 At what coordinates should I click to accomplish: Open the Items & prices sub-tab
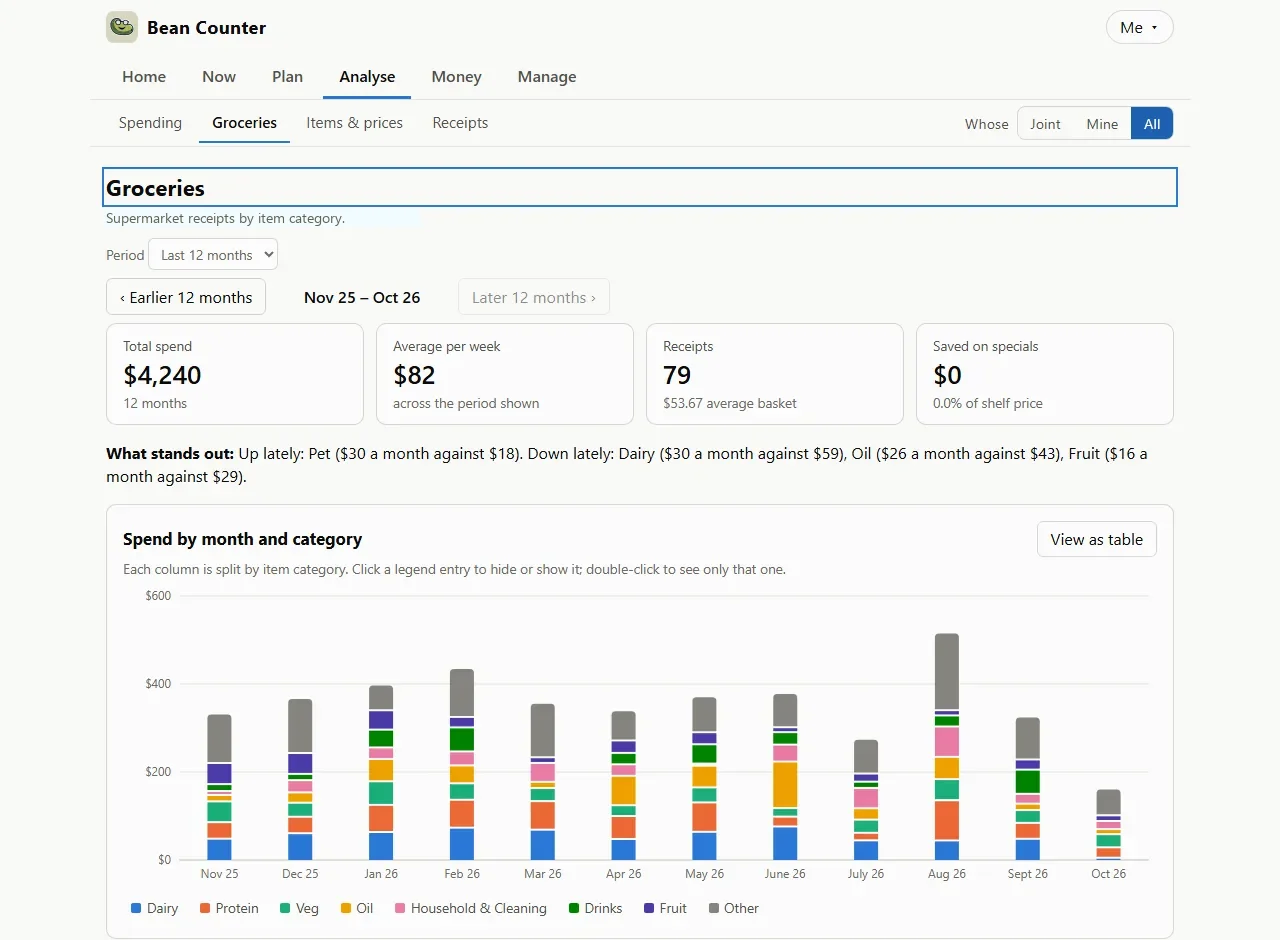tap(354, 123)
